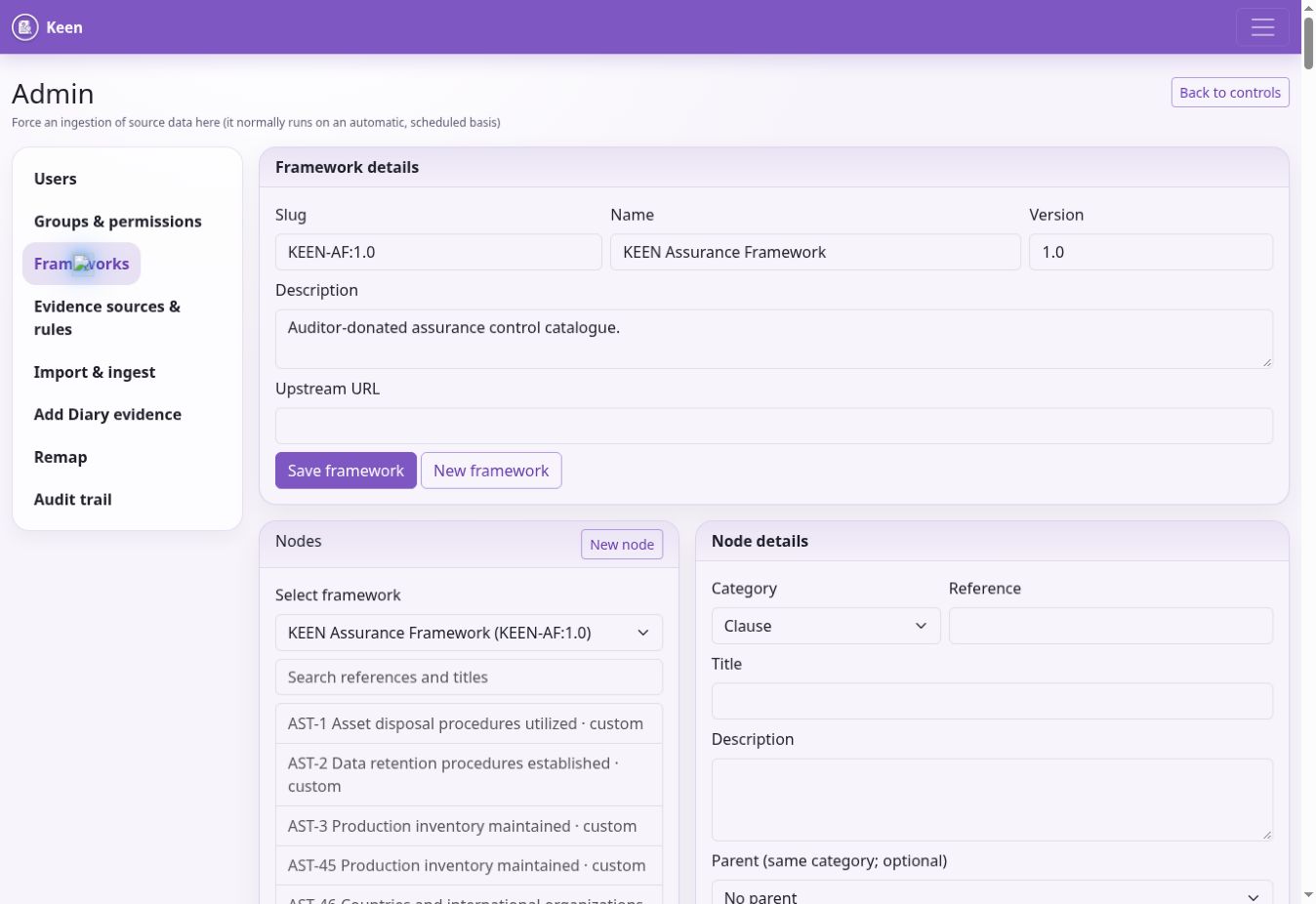The image size is (1316, 904).
Task: Open the Users admin section
Action: (55, 179)
